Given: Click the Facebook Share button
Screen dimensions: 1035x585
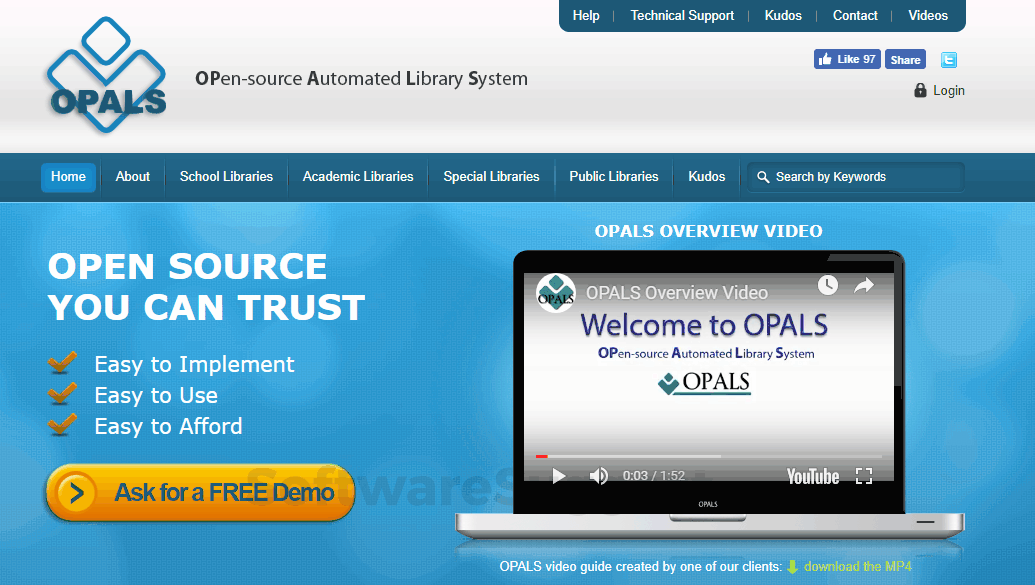Looking at the screenshot, I should tap(905, 59).
